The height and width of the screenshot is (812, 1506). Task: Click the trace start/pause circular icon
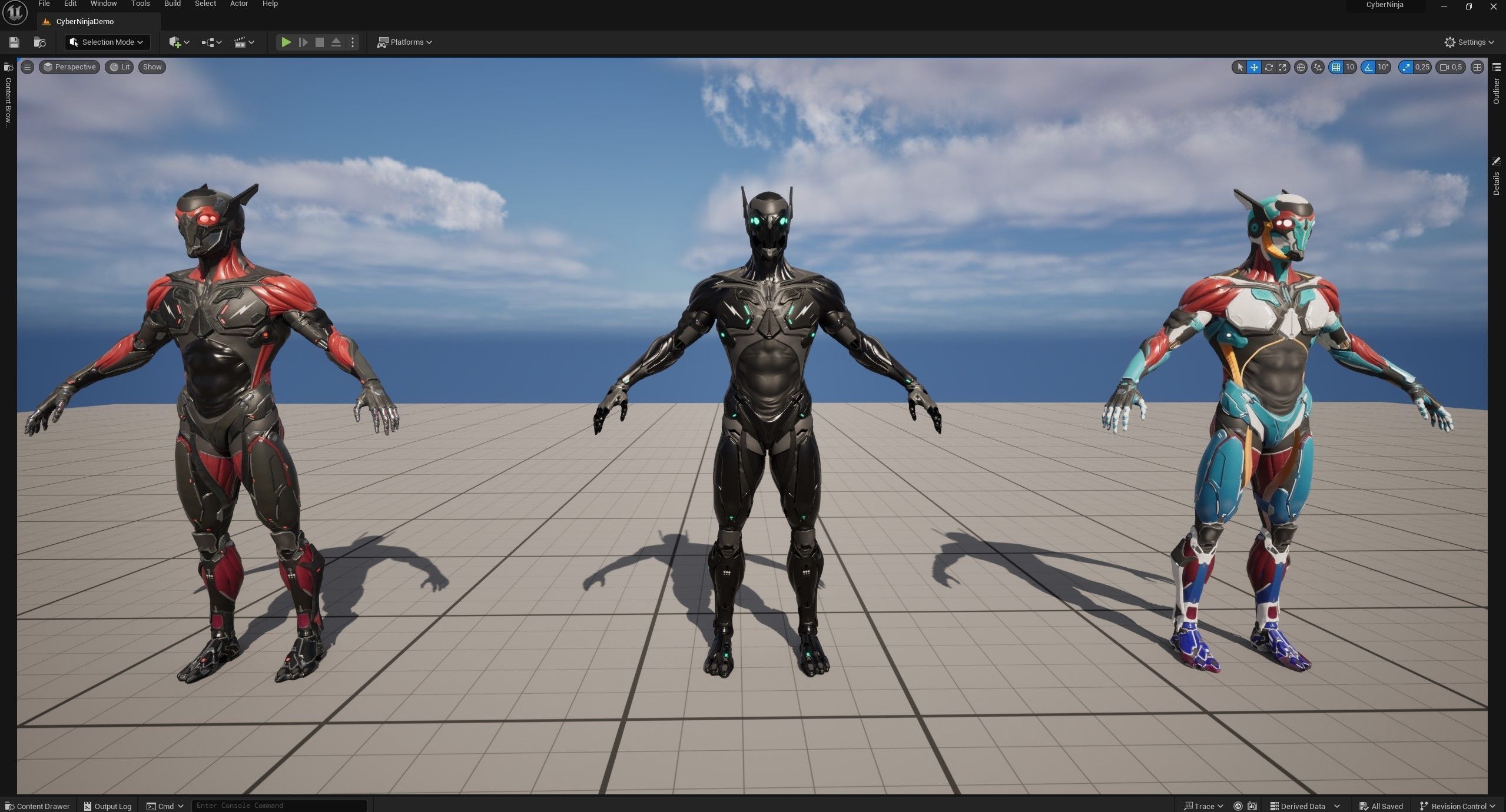point(1238,806)
